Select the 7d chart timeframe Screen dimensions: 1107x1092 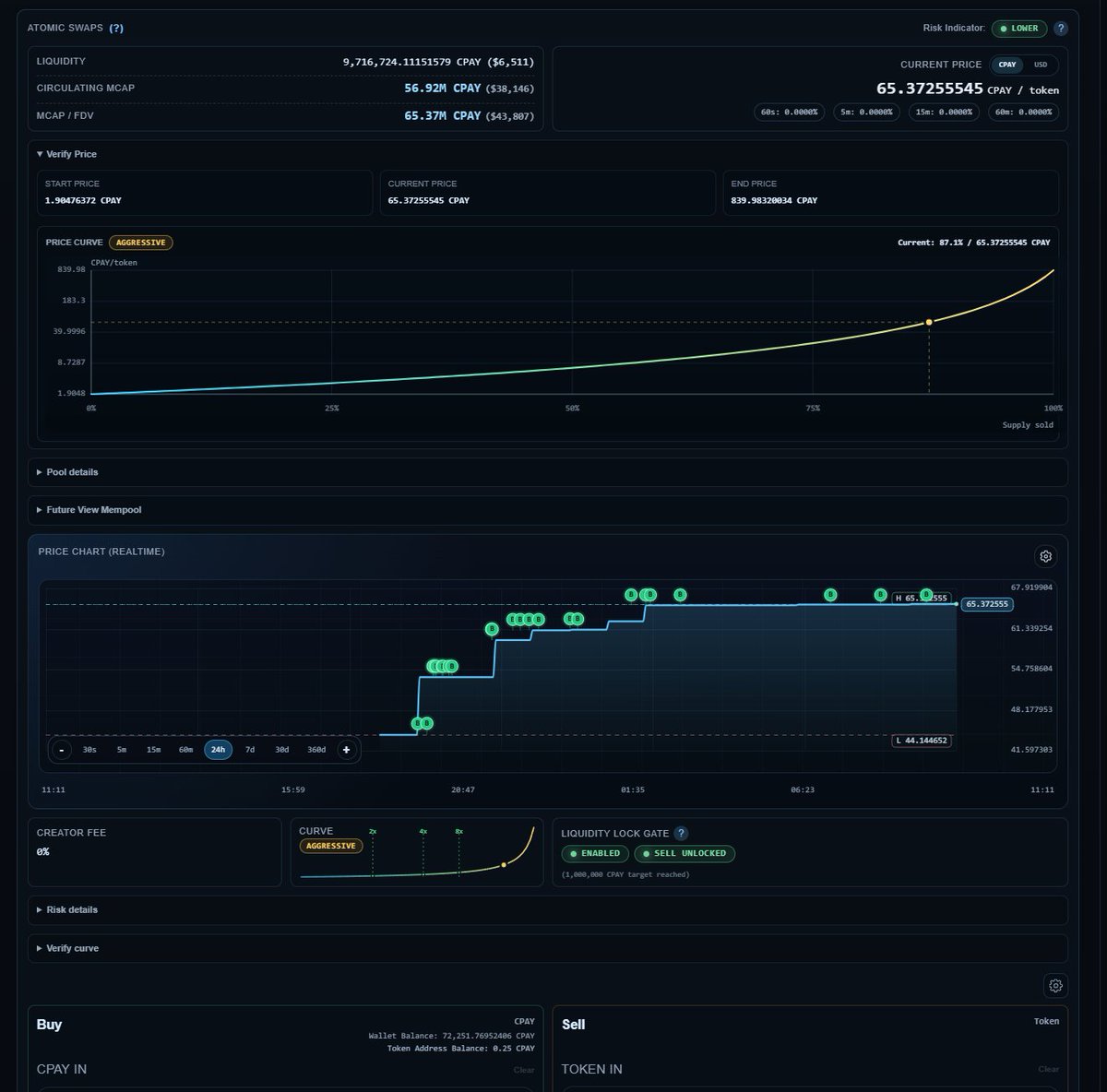pyautogui.click(x=250, y=750)
